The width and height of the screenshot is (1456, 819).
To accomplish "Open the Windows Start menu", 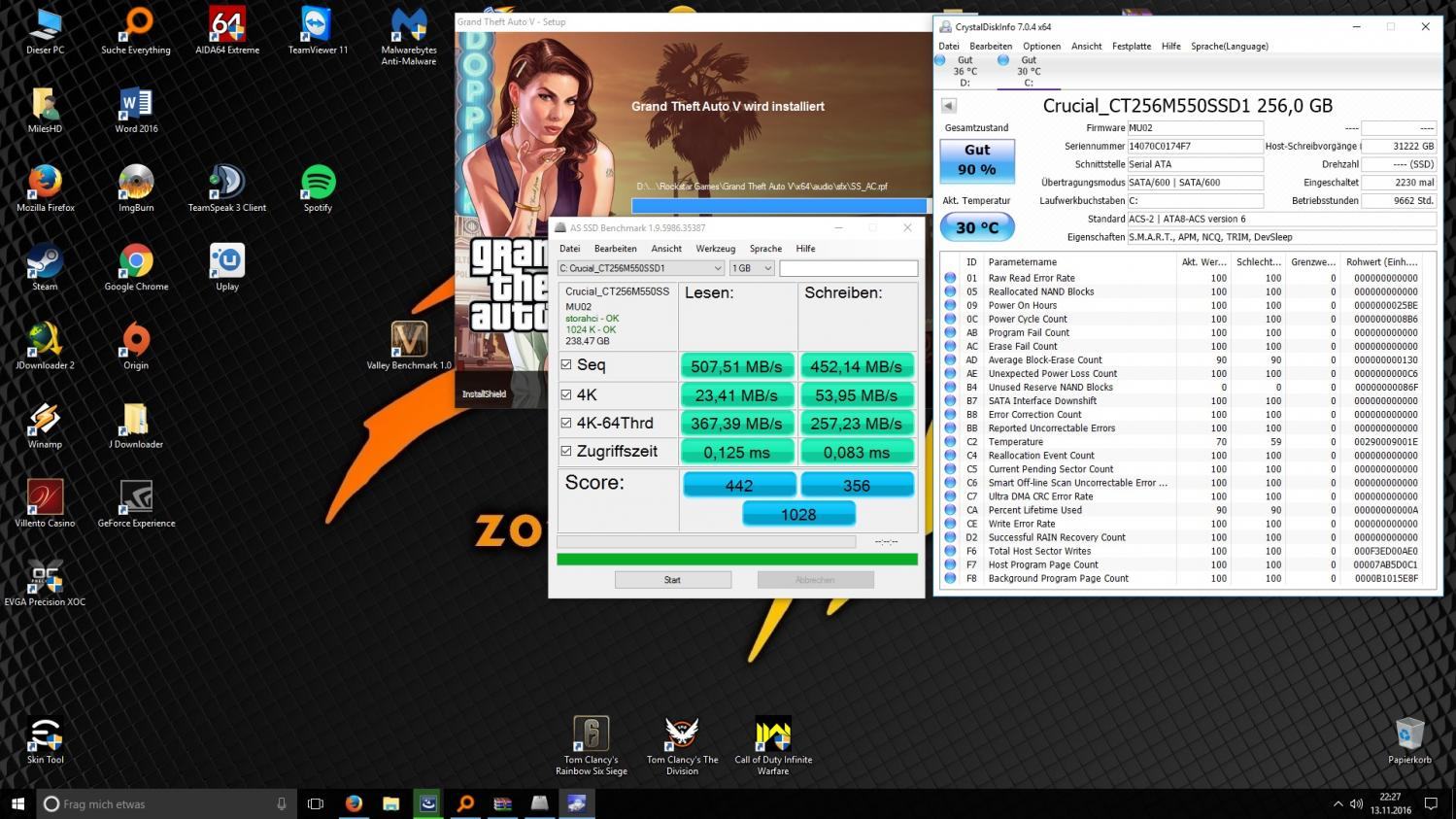I will click(17, 803).
